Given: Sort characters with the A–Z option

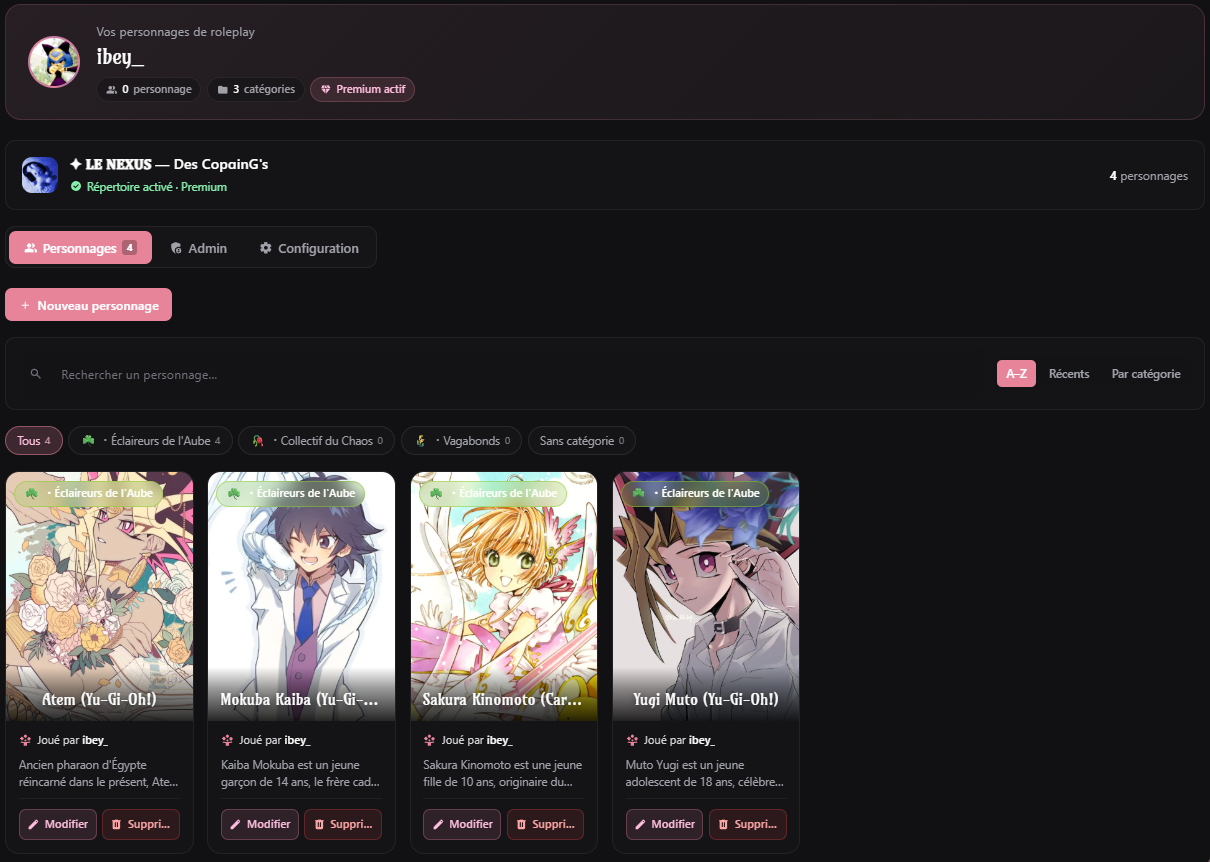Looking at the screenshot, I should point(1016,374).
